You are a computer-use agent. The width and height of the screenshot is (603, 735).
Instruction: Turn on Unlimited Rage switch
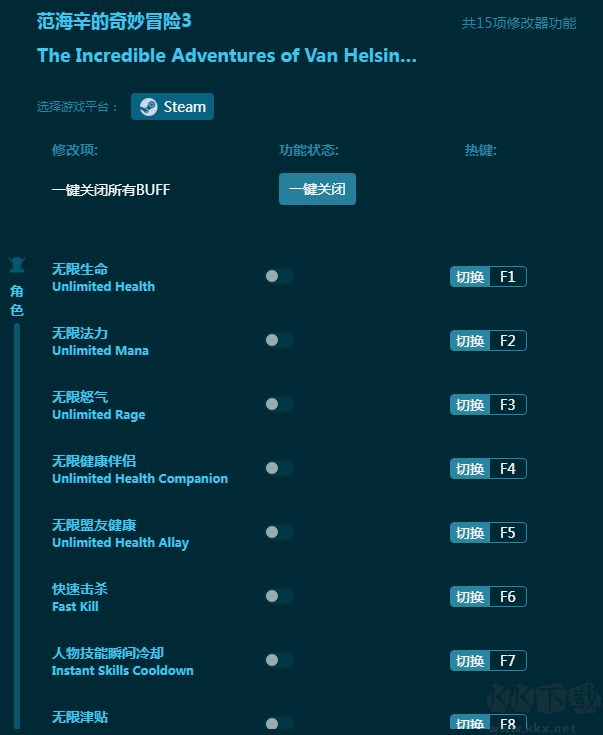tap(279, 404)
